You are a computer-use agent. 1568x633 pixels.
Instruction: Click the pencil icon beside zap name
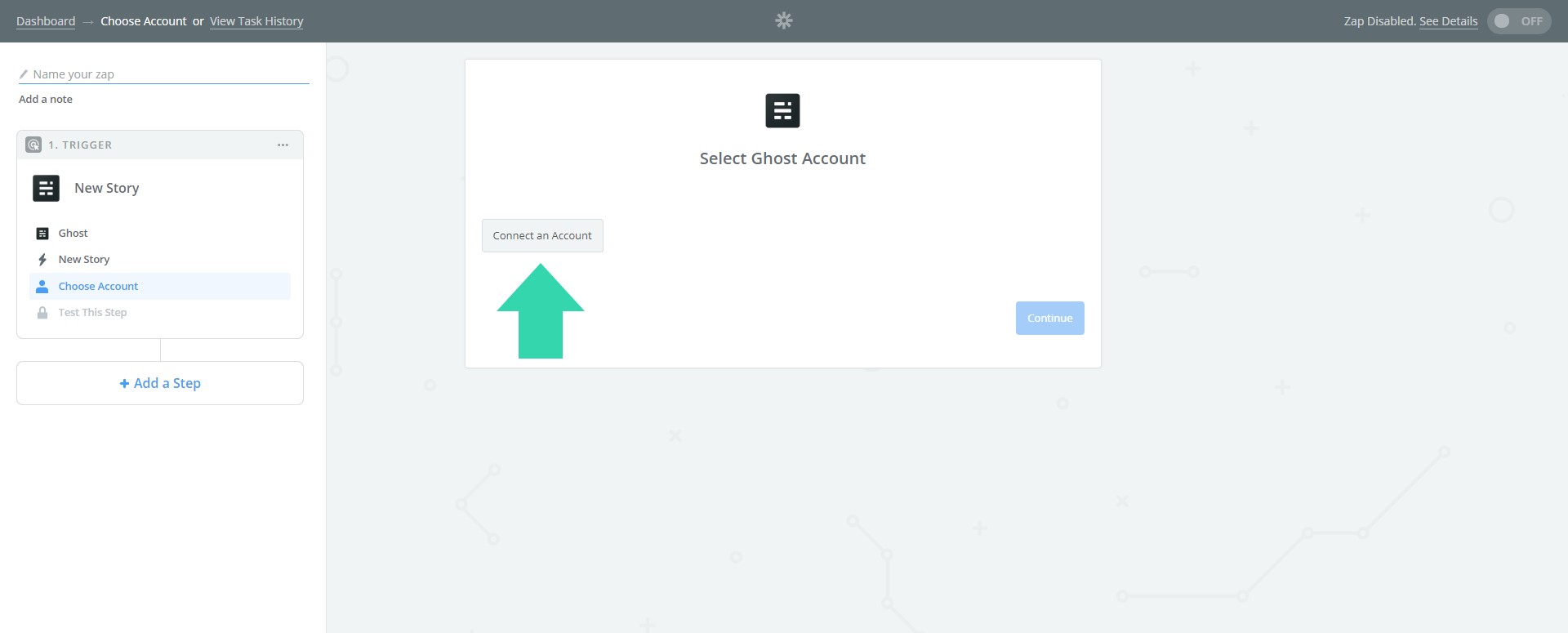click(x=24, y=74)
